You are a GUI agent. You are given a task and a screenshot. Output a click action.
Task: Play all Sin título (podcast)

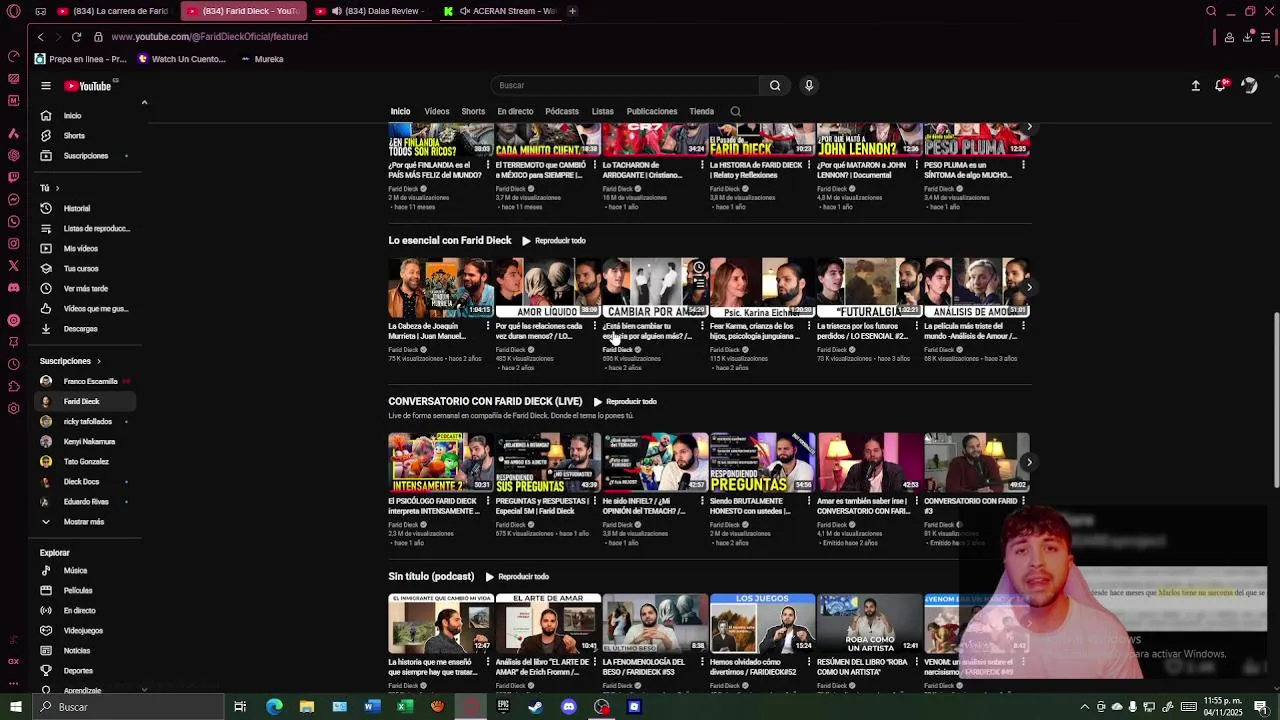click(517, 577)
